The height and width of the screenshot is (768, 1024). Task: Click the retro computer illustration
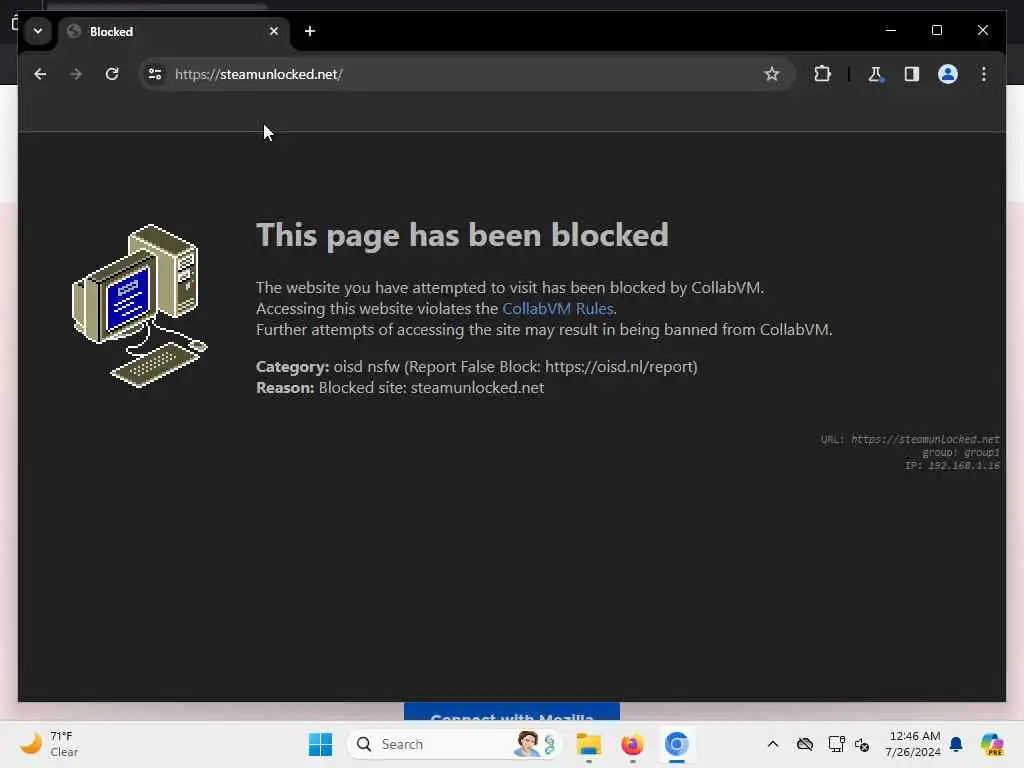139,306
